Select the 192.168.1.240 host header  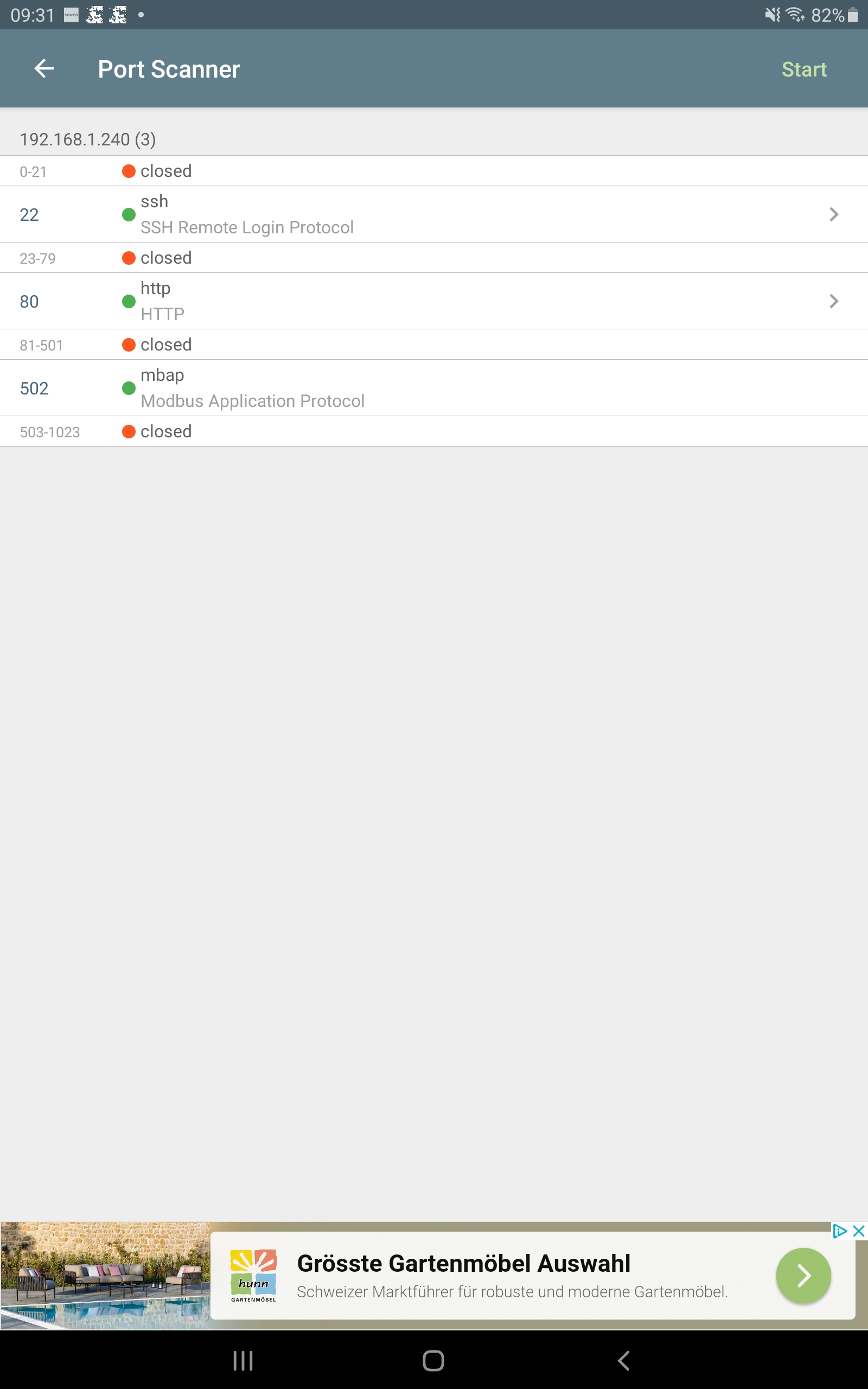click(87, 139)
